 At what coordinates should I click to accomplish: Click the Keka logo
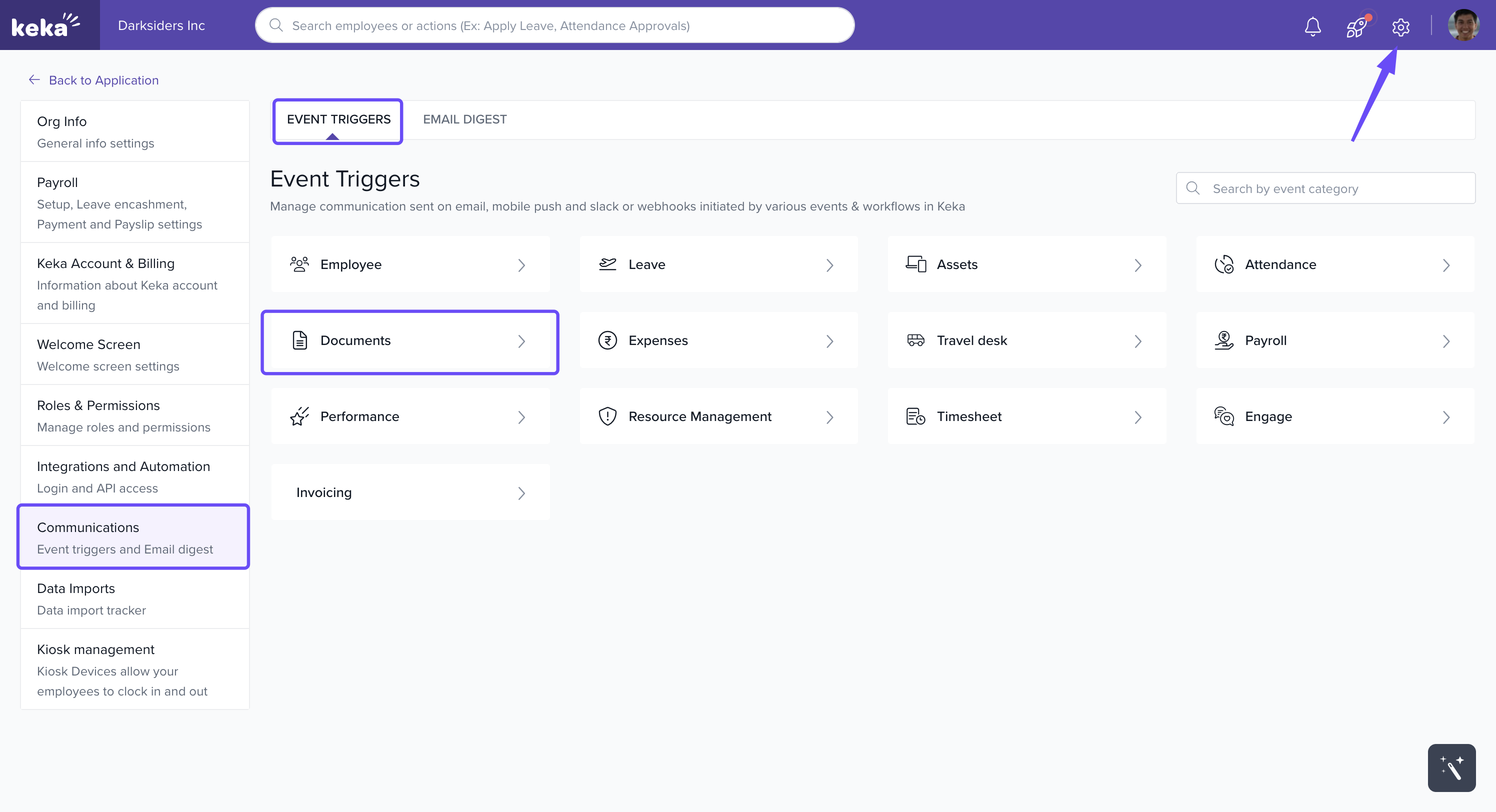click(46, 25)
